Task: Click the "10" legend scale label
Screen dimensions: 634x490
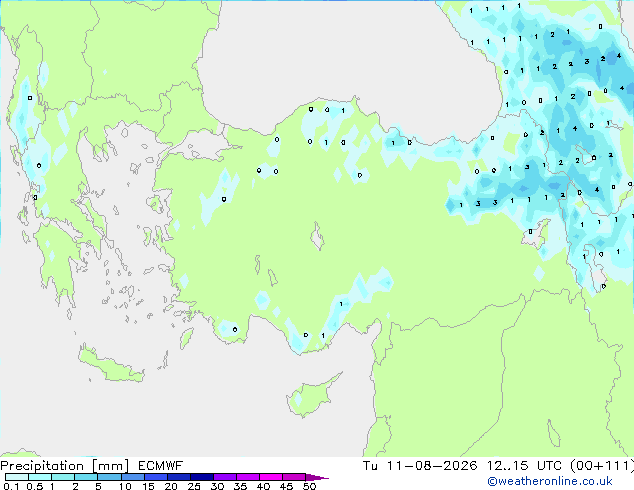Action: 125,486
